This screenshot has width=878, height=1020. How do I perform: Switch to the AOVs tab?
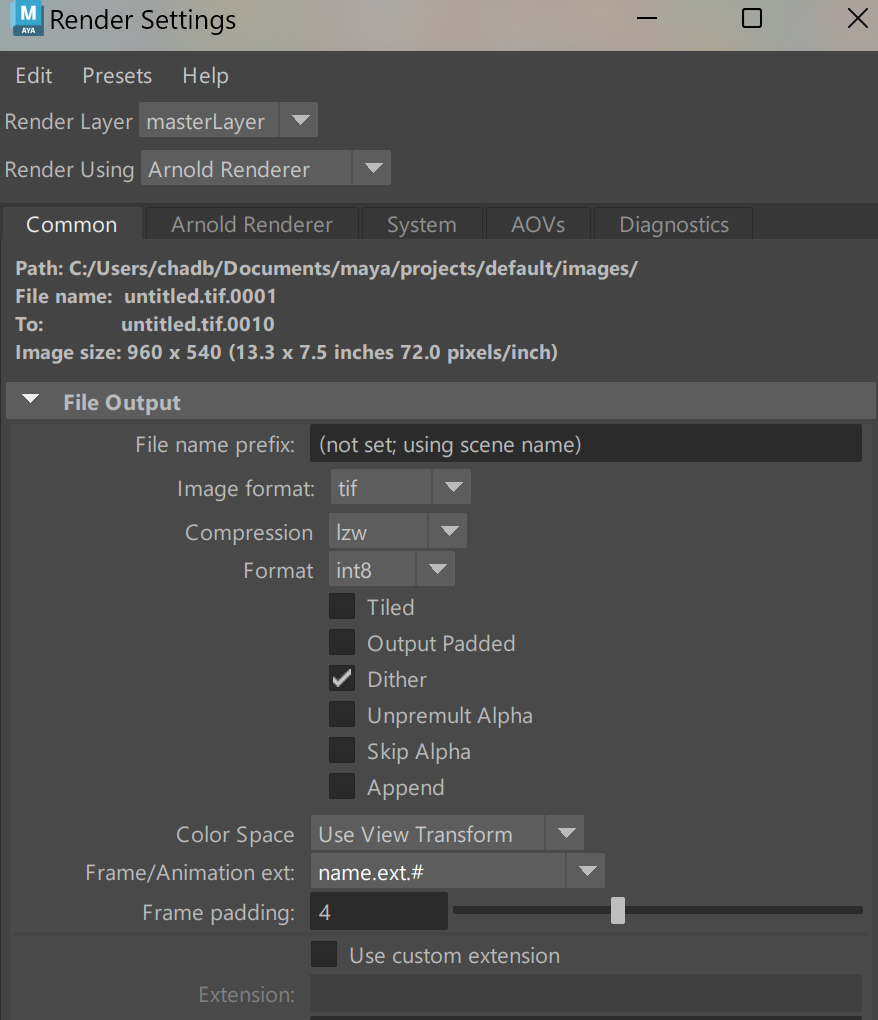click(x=537, y=225)
